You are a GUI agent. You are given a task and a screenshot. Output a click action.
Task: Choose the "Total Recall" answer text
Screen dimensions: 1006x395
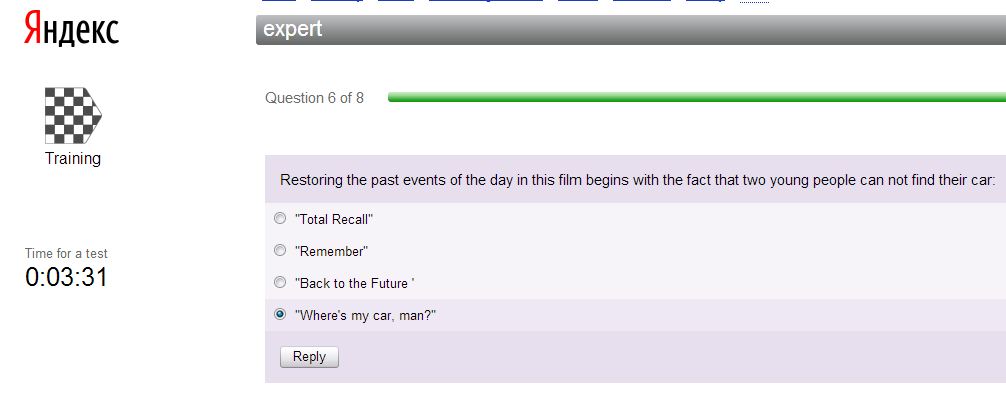334,219
